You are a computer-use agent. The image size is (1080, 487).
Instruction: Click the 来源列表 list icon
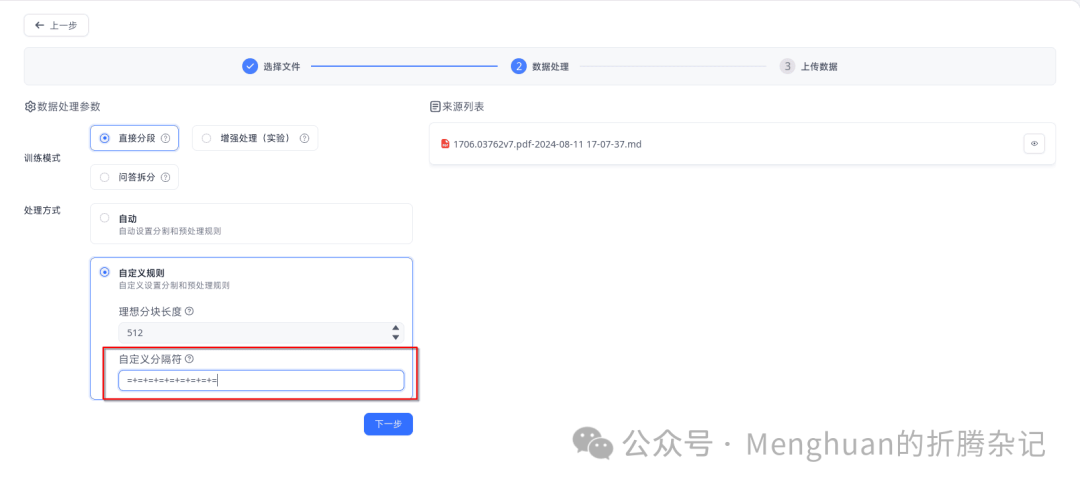435,106
